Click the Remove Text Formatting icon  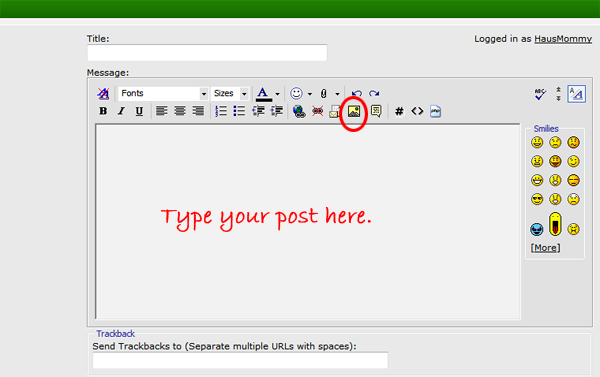(103, 93)
